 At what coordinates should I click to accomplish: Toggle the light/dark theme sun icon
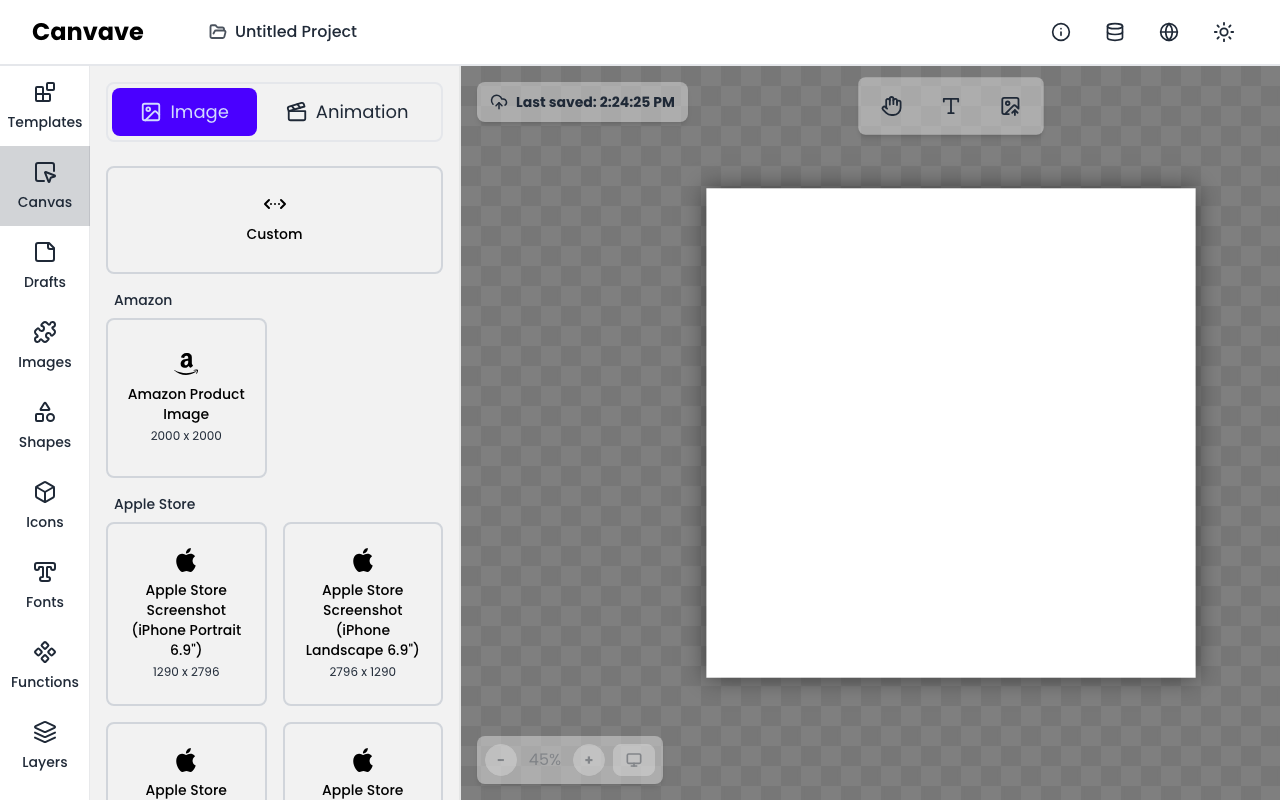[x=1223, y=32]
